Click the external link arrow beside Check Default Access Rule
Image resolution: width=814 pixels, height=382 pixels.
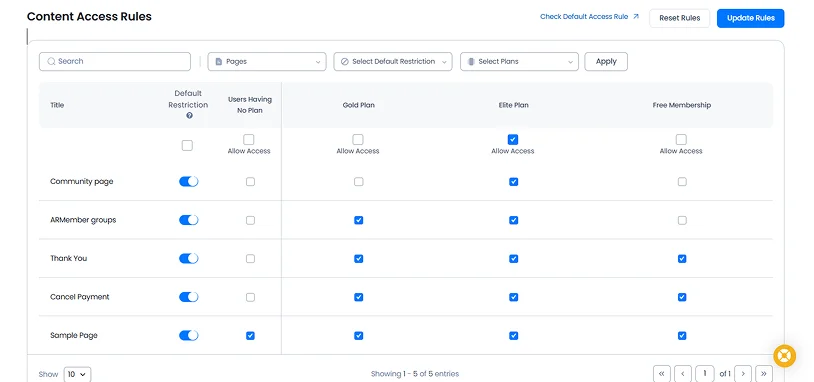click(x=636, y=17)
